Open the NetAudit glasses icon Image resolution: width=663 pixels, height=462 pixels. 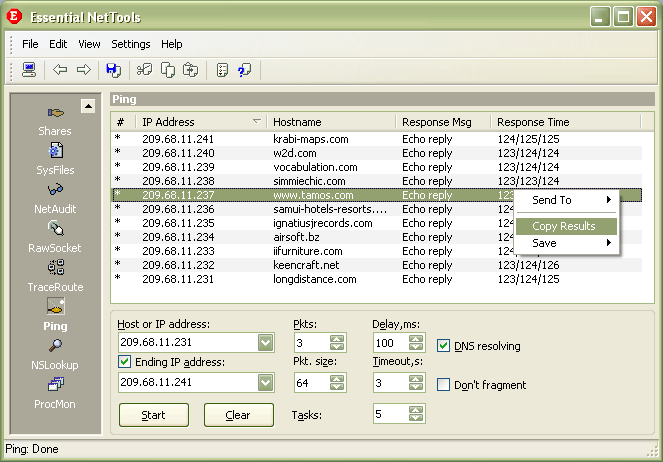[55, 190]
